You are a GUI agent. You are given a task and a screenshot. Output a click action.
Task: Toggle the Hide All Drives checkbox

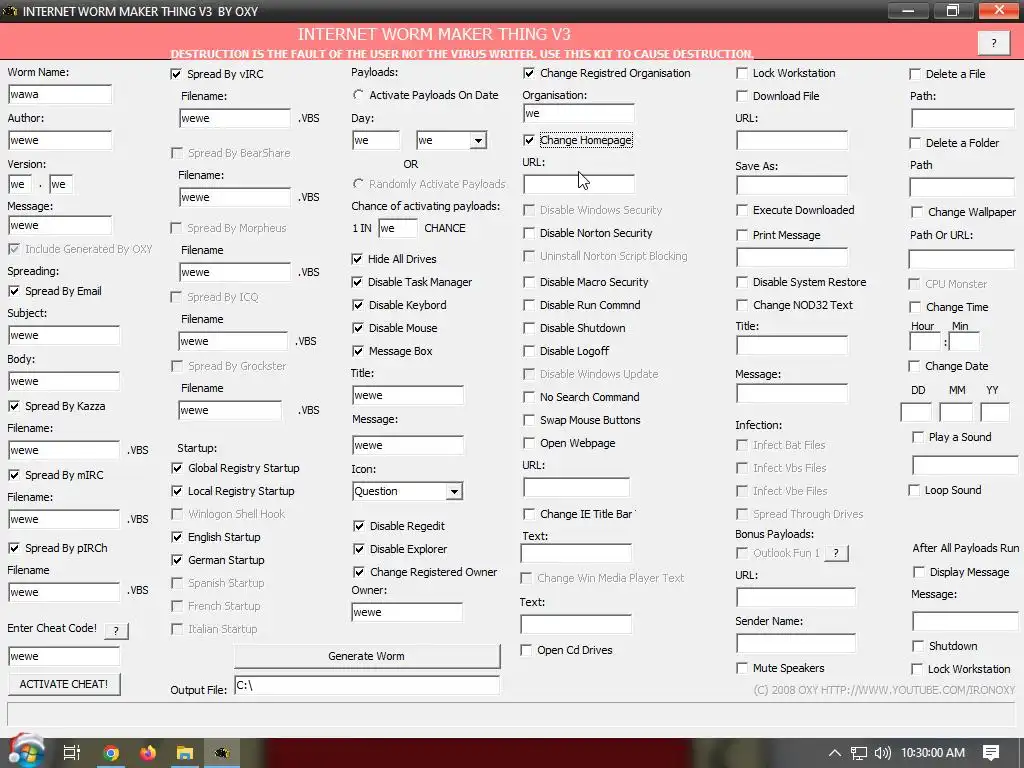[357, 259]
